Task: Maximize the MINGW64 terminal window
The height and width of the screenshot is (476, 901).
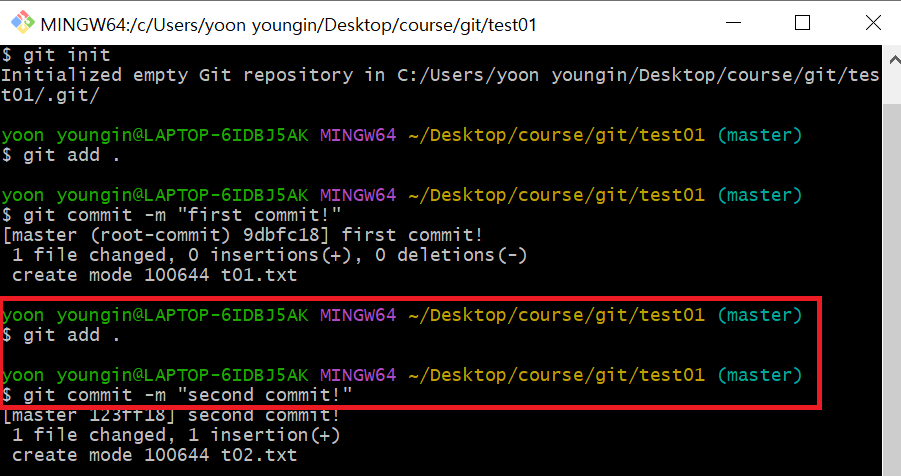Action: 802,23
